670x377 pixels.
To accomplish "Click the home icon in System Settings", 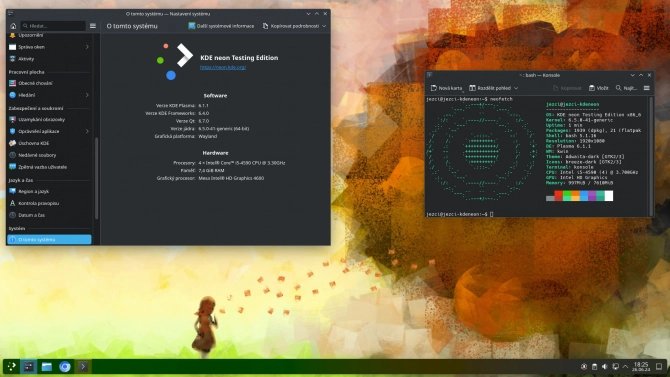I will (13, 26).
